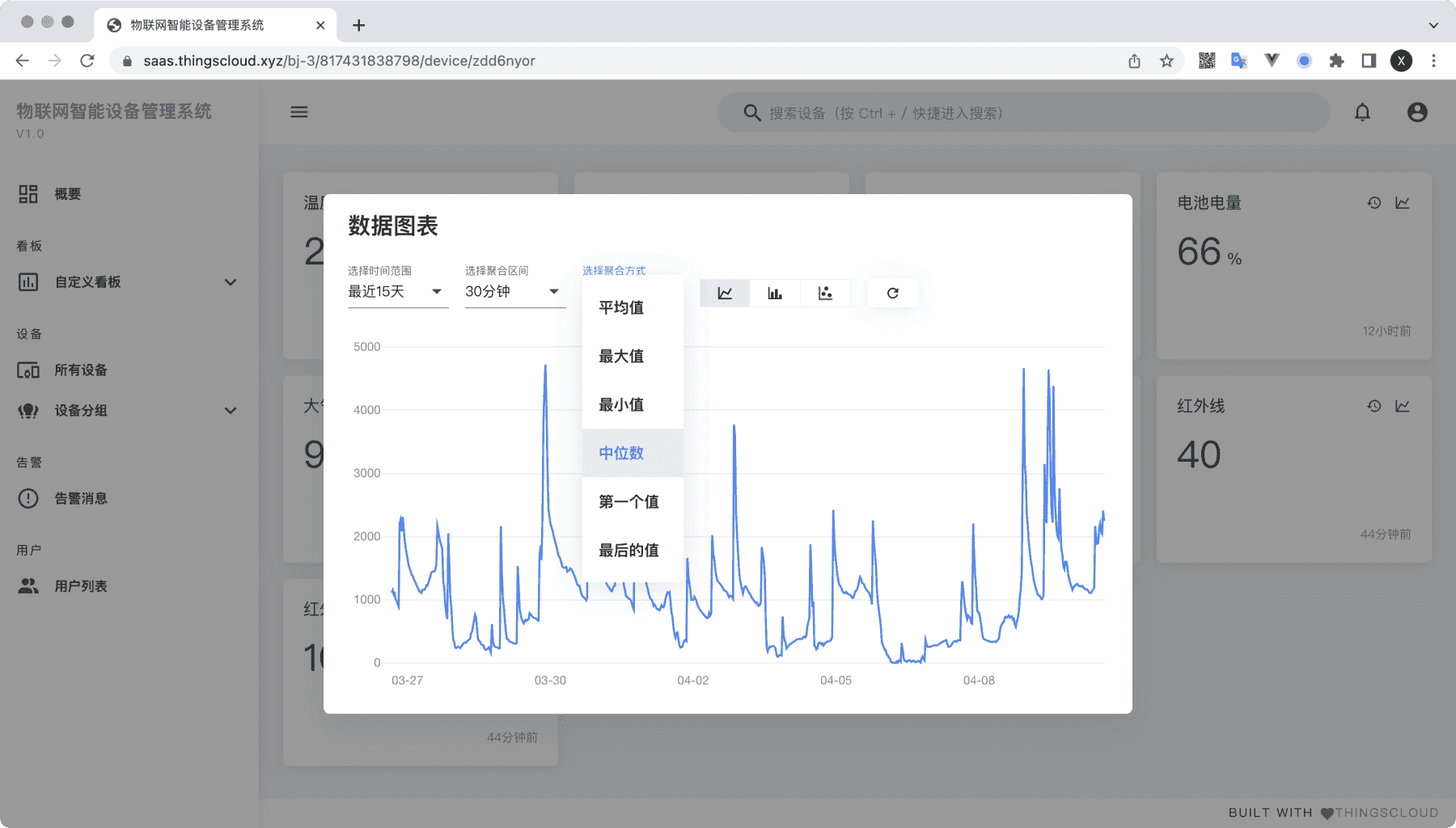This screenshot has height=828, width=1456.
Task: Select the scatter chart view icon
Action: click(826, 293)
